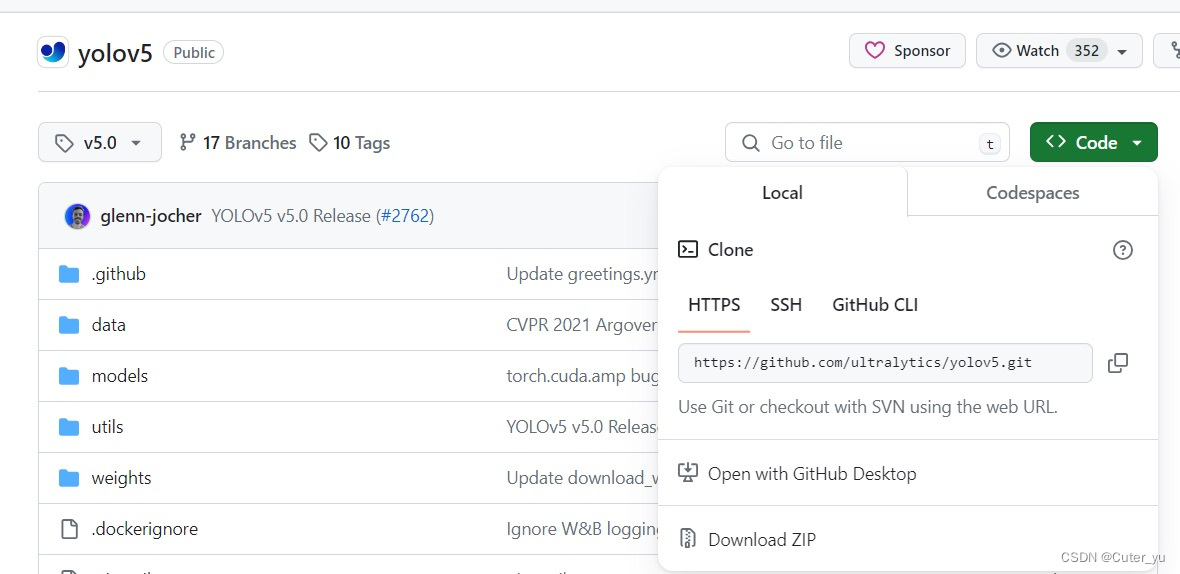Click the tag icon beside 10 Tags
The height and width of the screenshot is (574, 1180).
click(318, 142)
